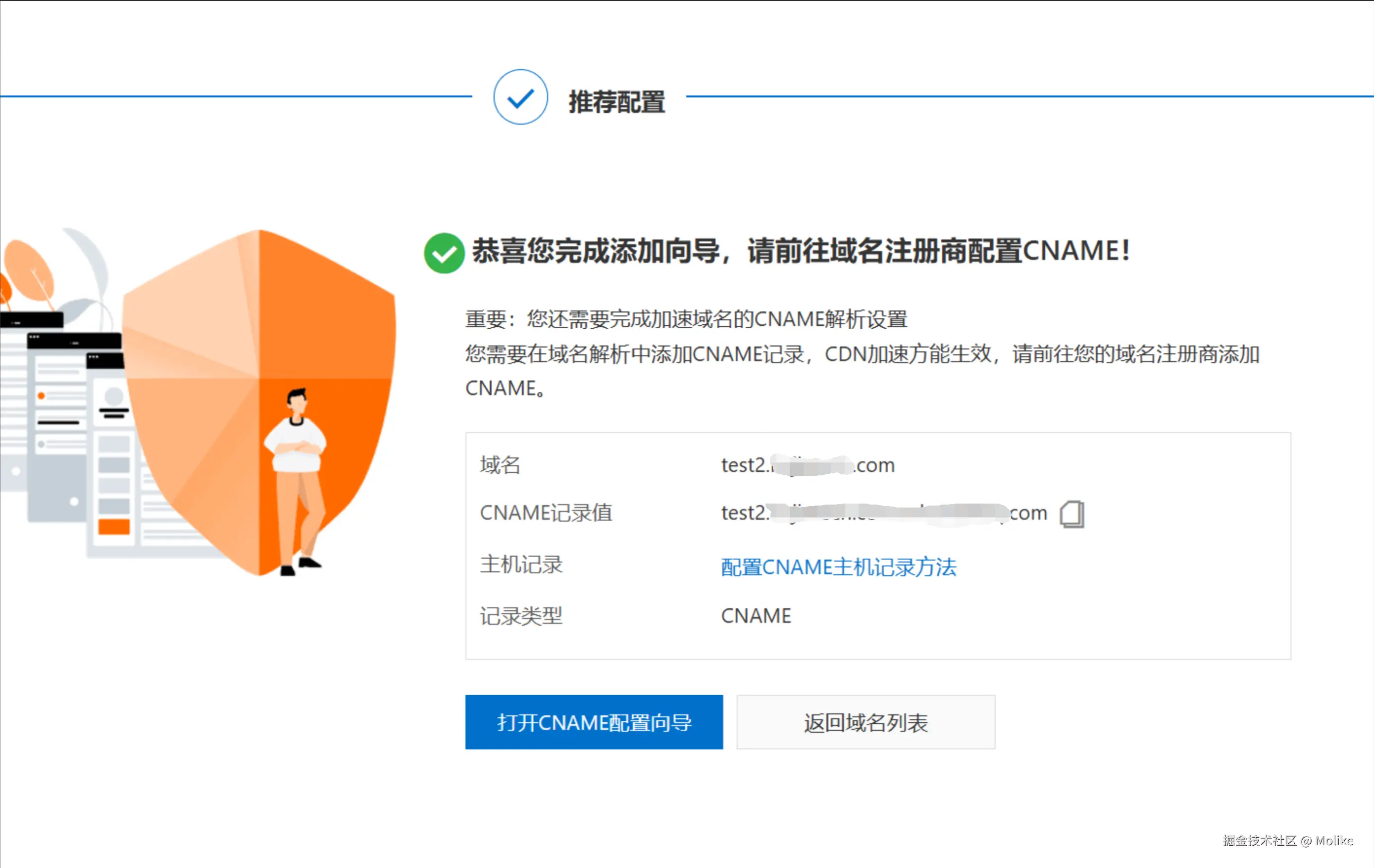1374x868 pixels.
Task: Click the CNAME record value text
Action: pos(883,513)
